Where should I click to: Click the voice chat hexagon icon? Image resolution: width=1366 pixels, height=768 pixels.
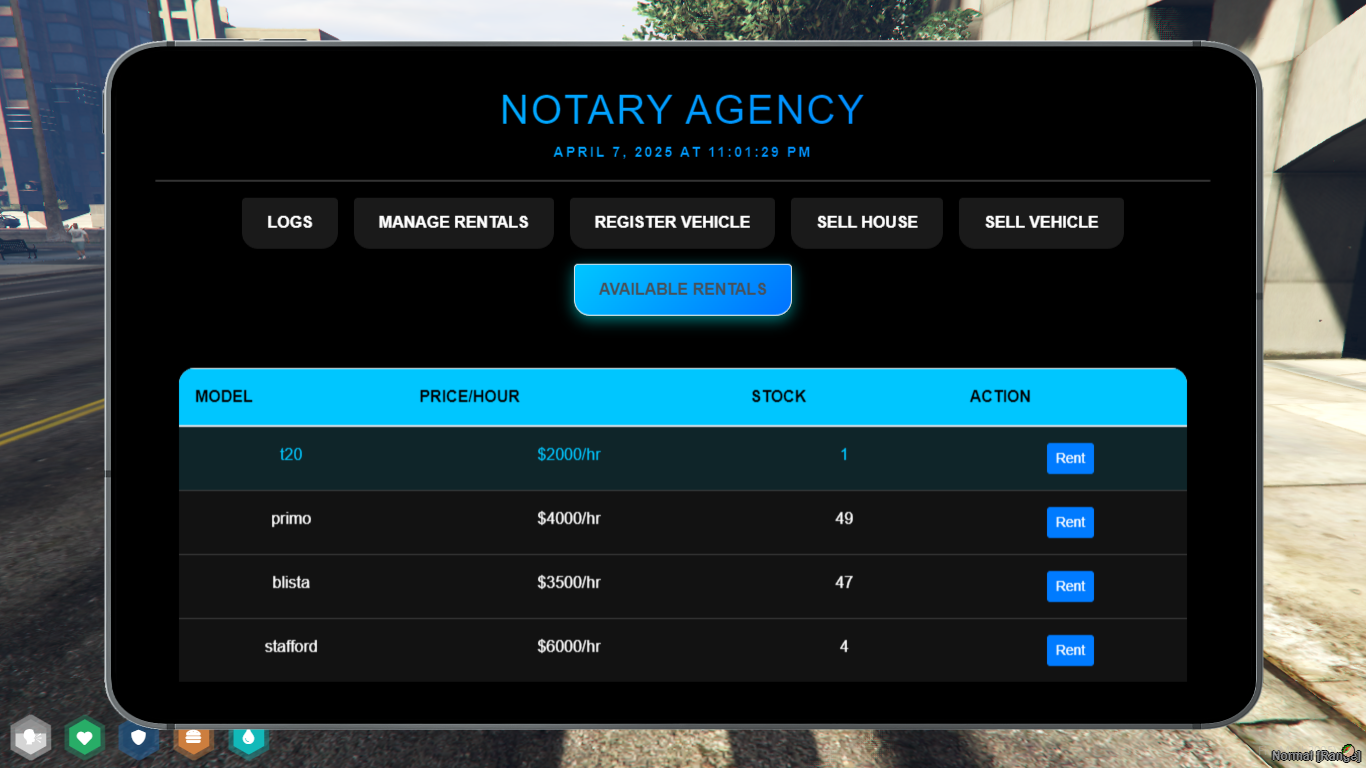coord(31,738)
